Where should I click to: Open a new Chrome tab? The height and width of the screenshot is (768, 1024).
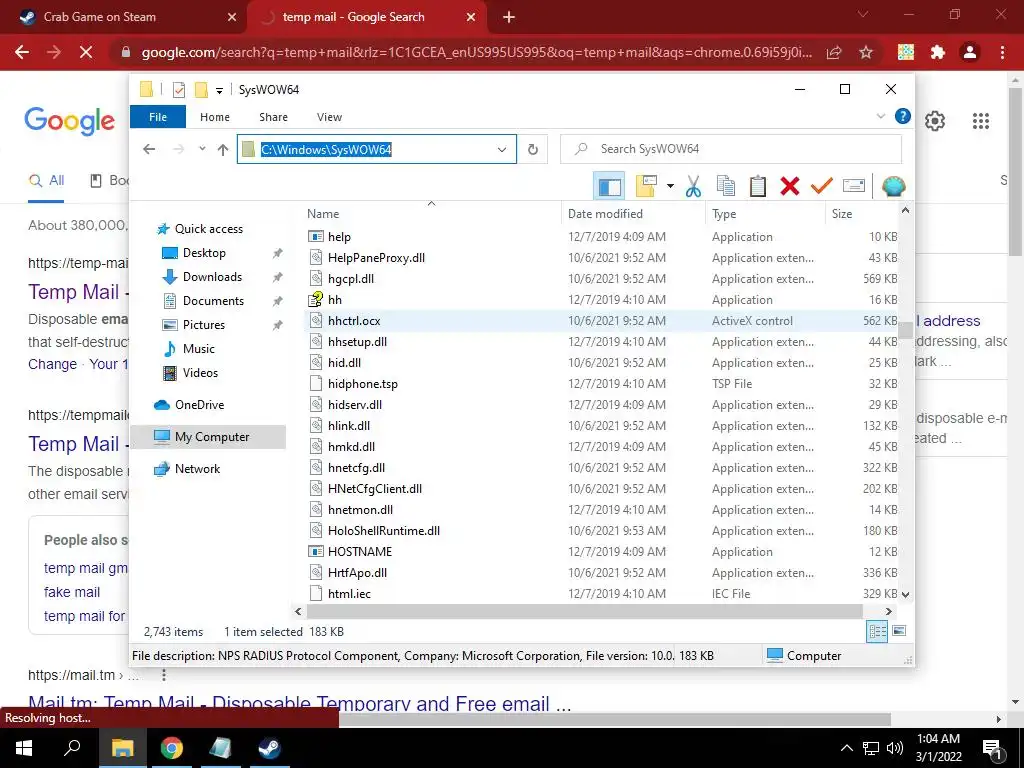tap(509, 18)
